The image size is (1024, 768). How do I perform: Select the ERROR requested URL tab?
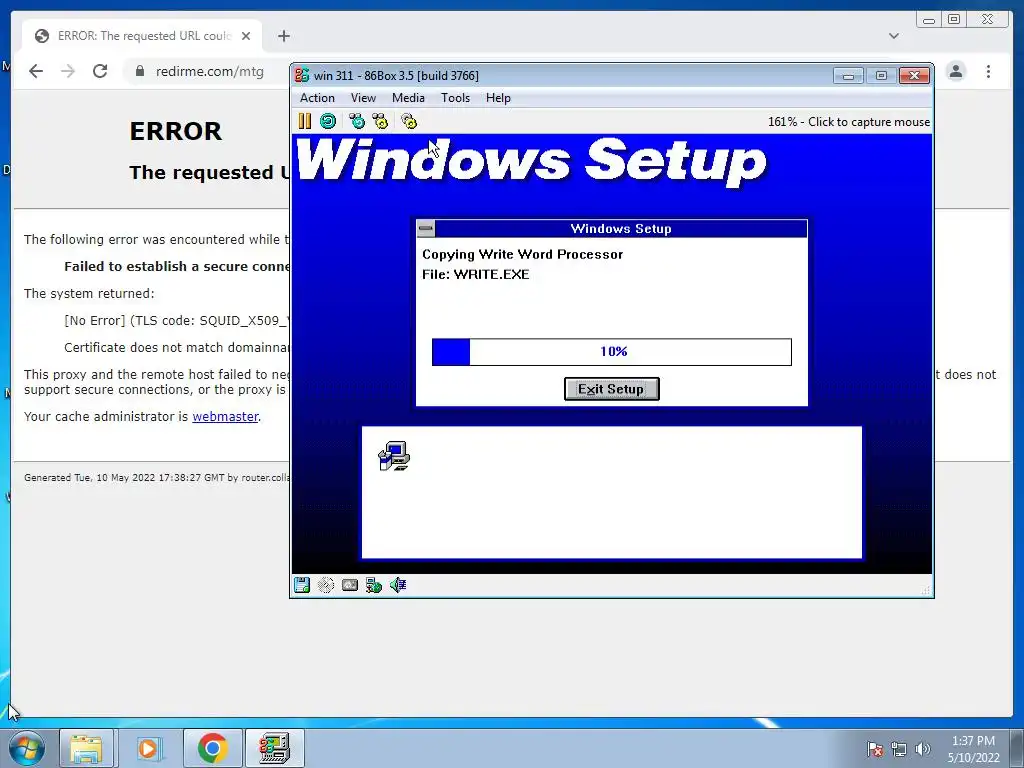(x=143, y=36)
